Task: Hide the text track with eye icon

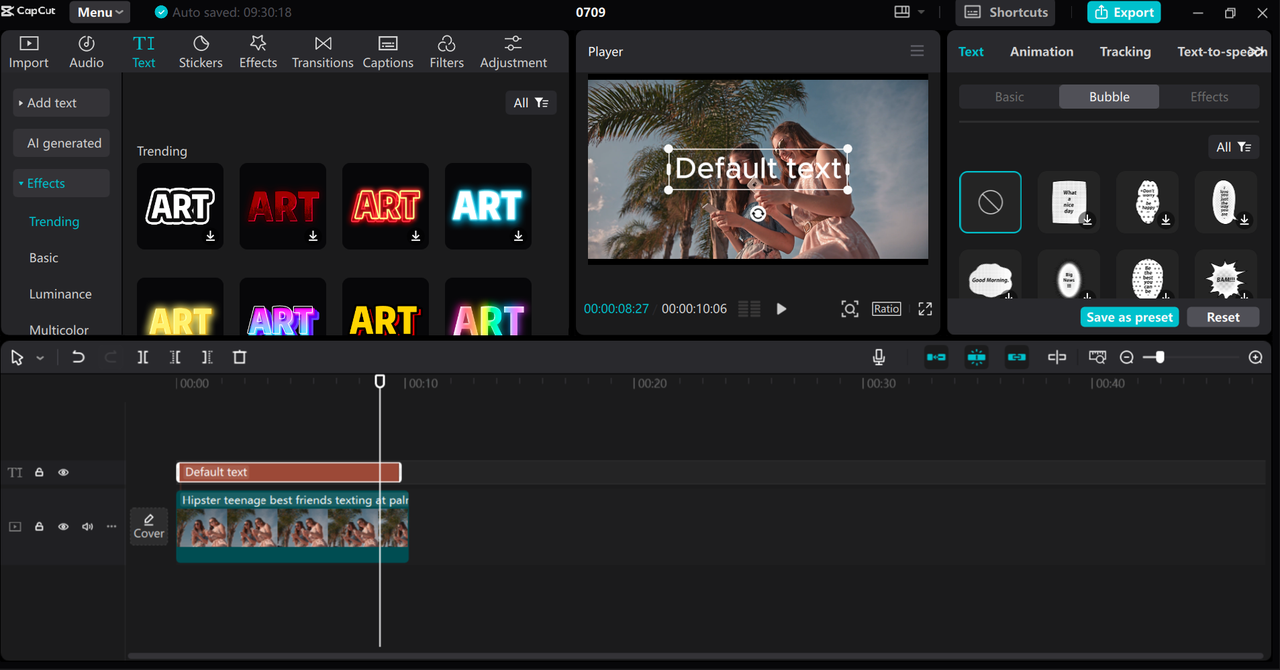Action: click(63, 472)
